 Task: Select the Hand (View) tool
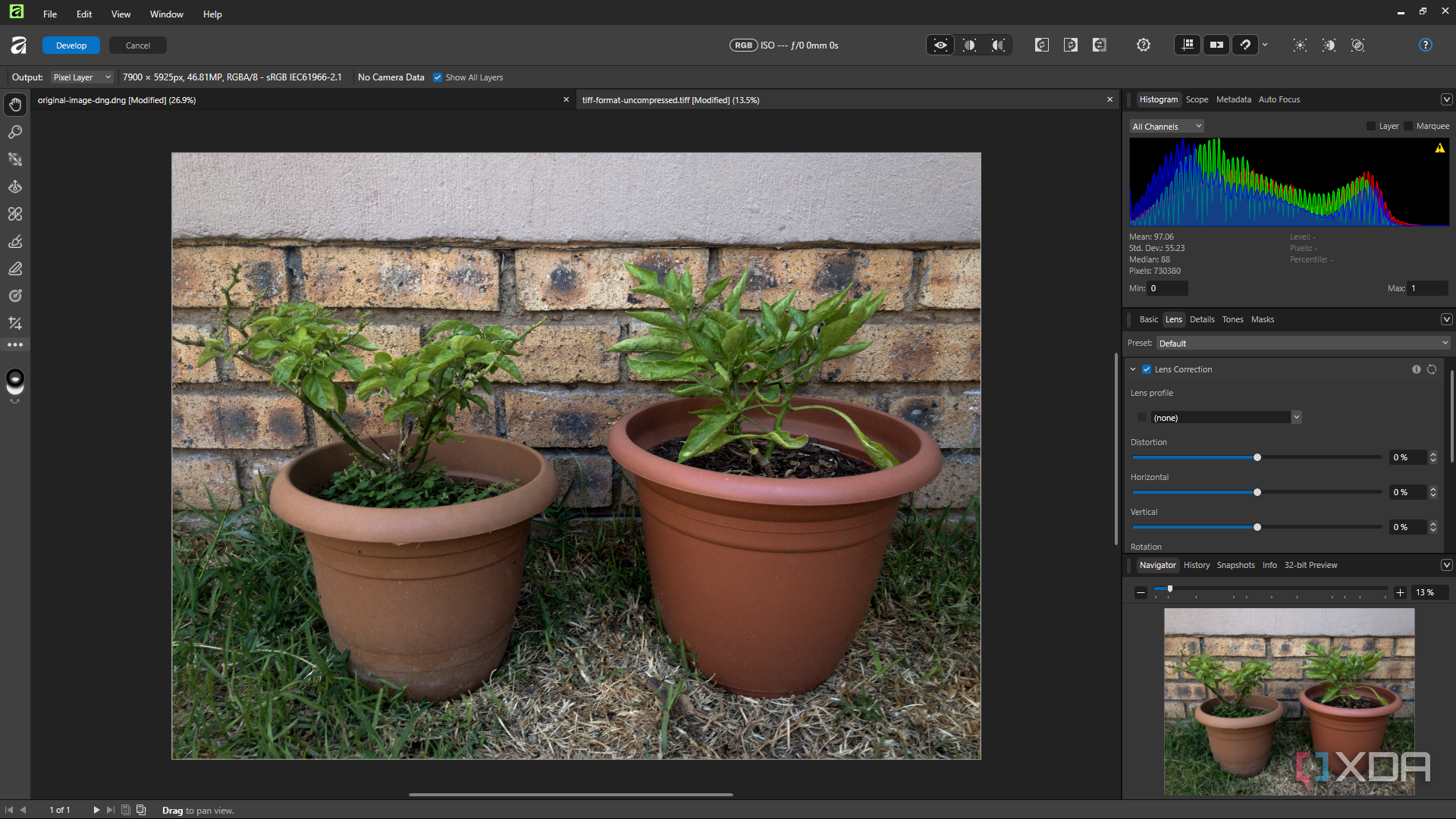coord(15,105)
